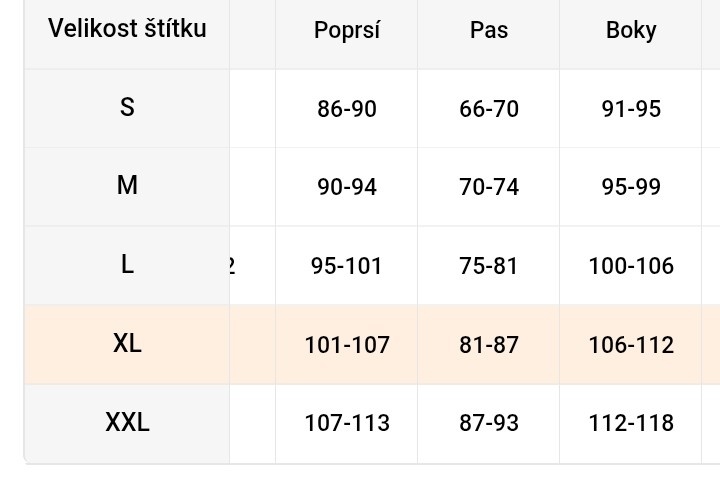Viewport: 720px width, 485px height.
Task: Select the 'Pas' column header
Action: pos(489,30)
